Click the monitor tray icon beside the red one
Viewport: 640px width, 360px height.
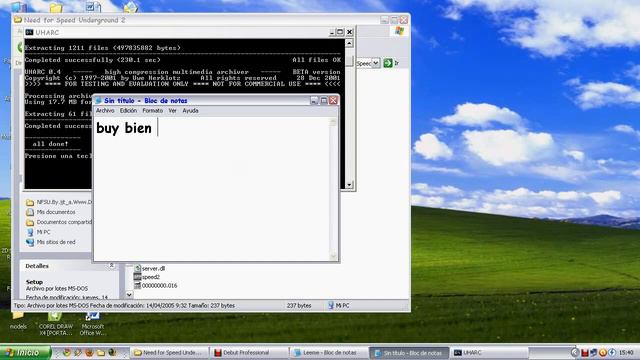[x=593, y=353]
